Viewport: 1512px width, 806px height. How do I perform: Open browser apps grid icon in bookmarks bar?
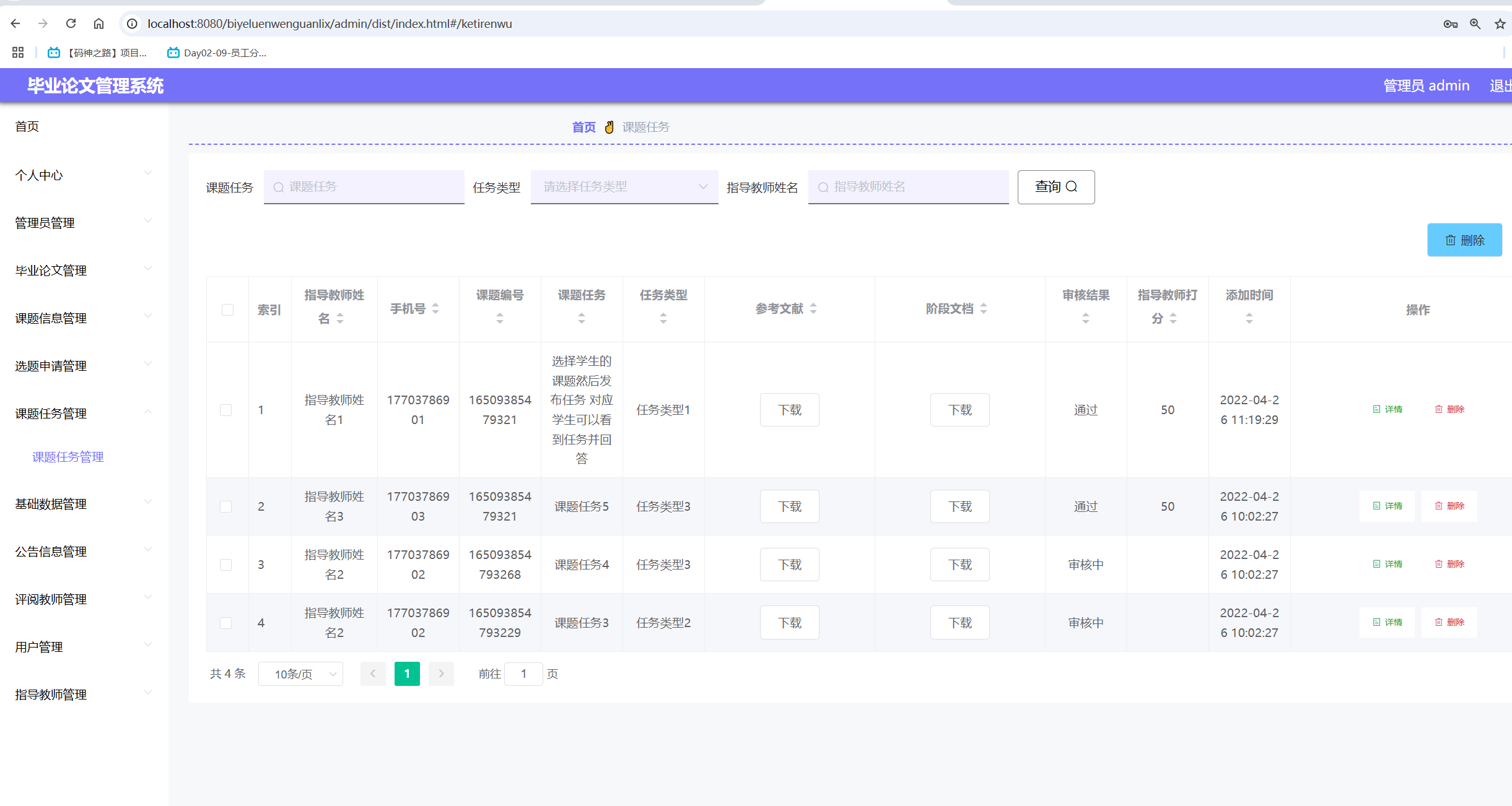pyautogui.click(x=18, y=53)
